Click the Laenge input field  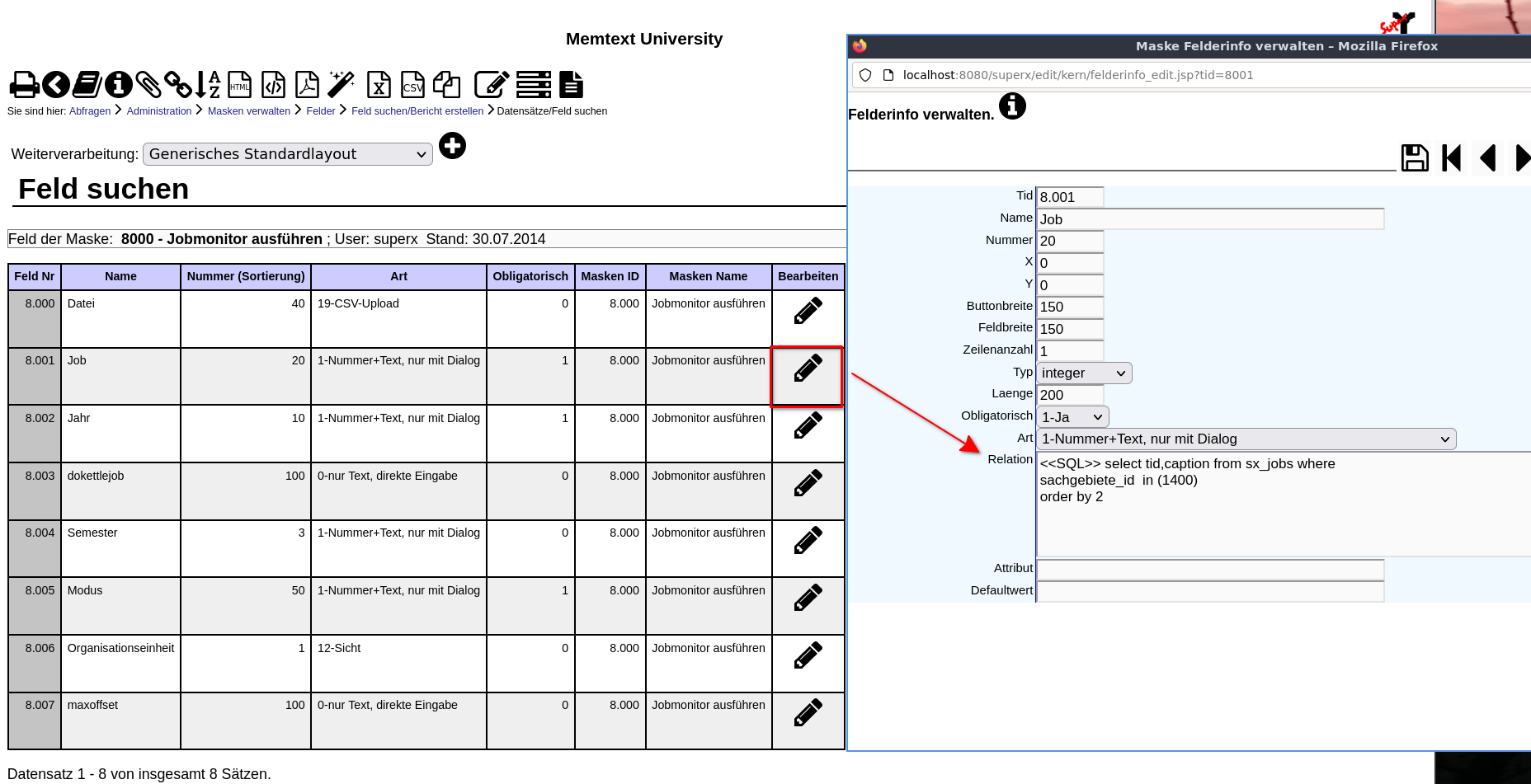[x=1070, y=395]
